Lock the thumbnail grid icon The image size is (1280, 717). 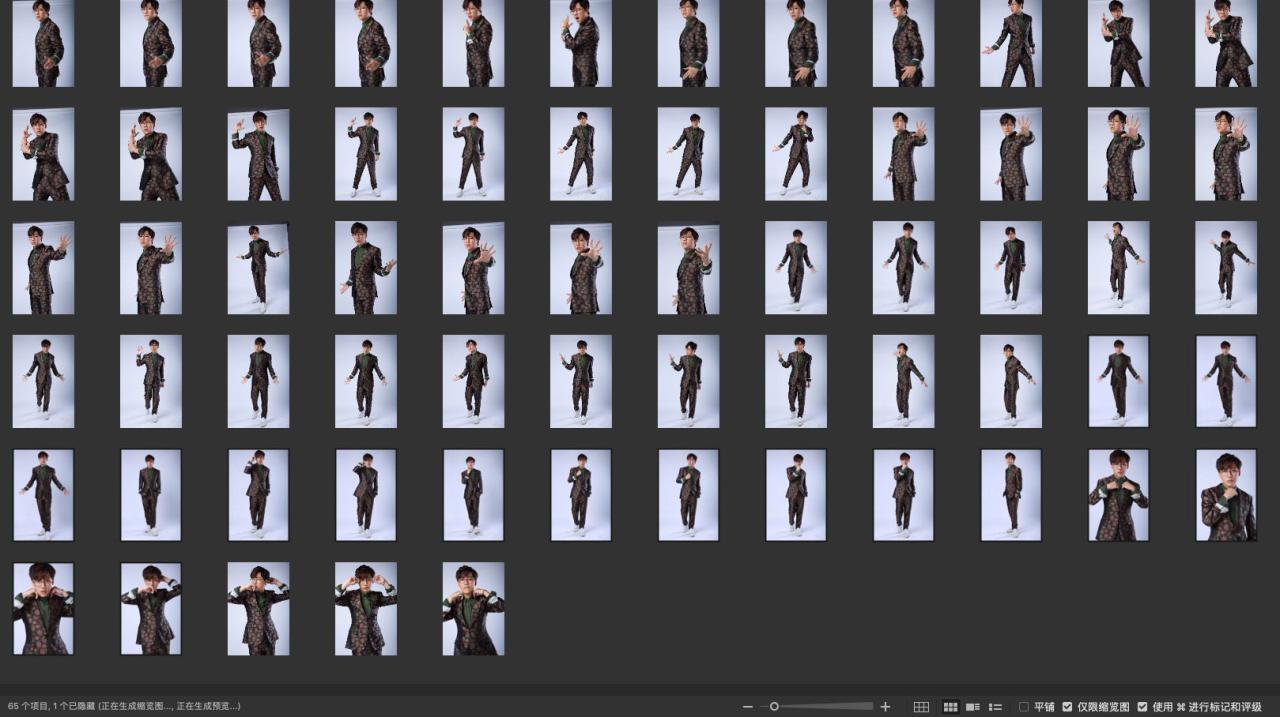point(921,707)
